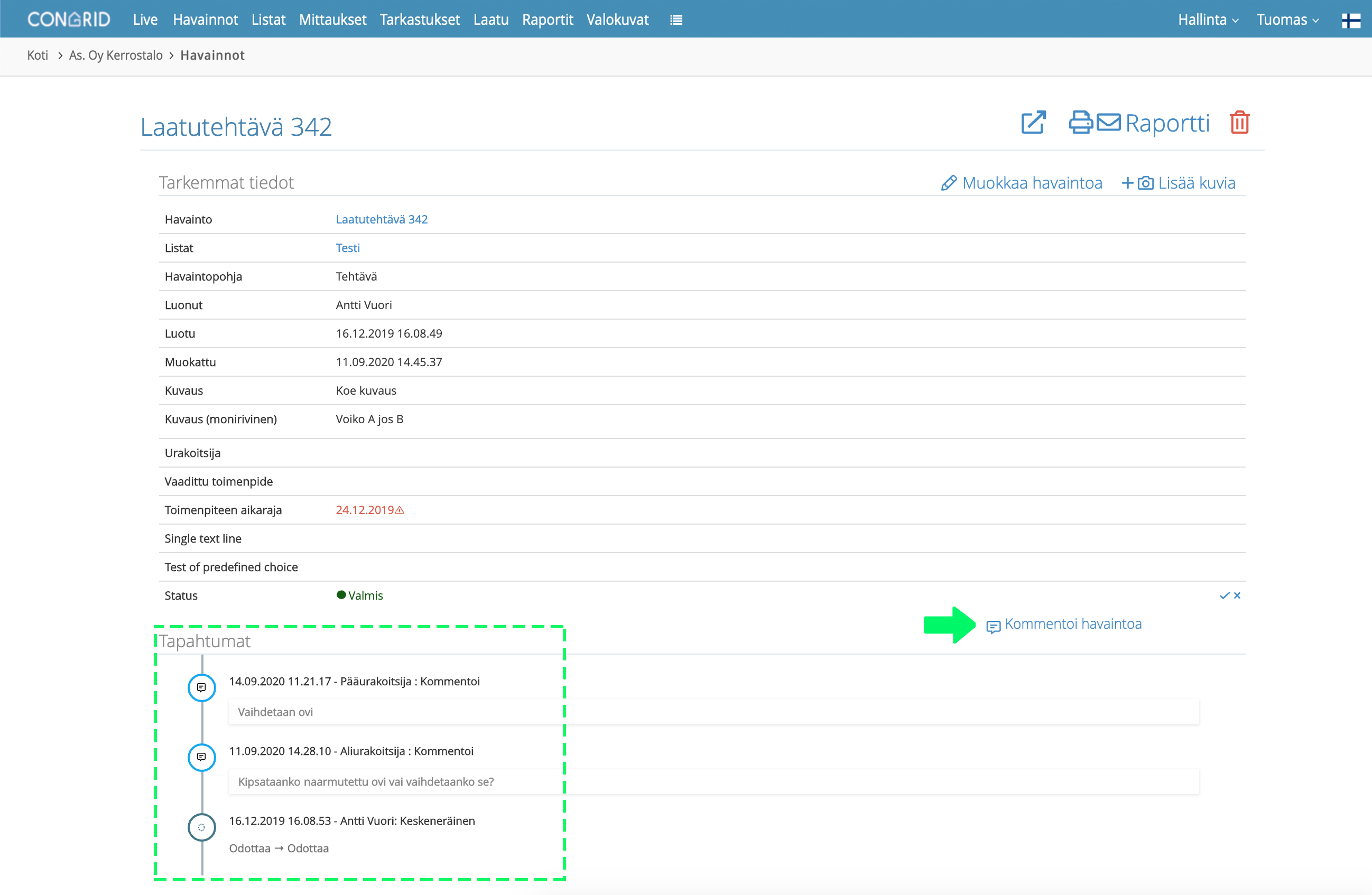Screen dimensions: 1372x895
Task: Click the Test of predefined choice label
Action: 231,567
